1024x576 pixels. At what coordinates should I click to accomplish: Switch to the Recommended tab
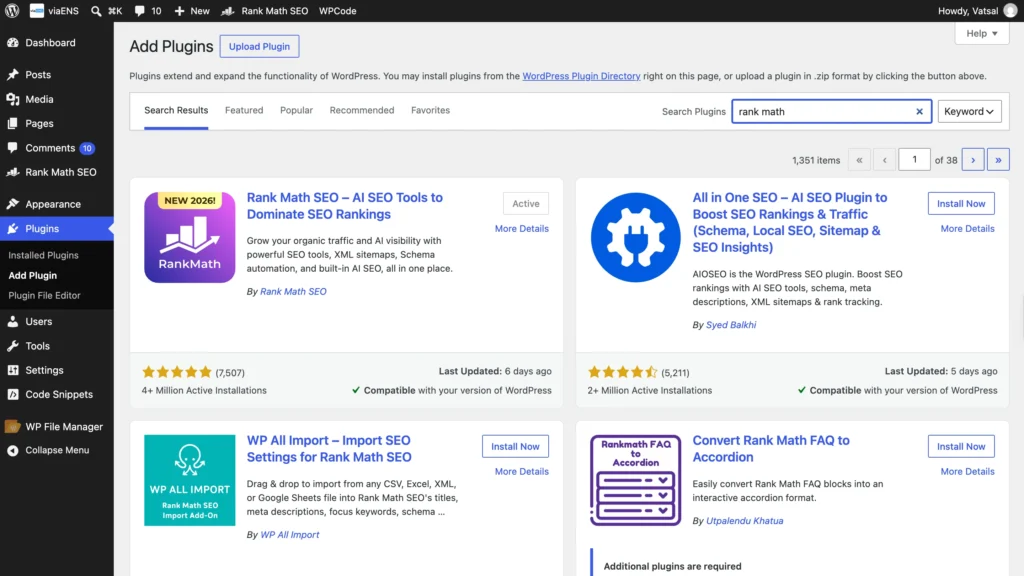coord(362,110)
